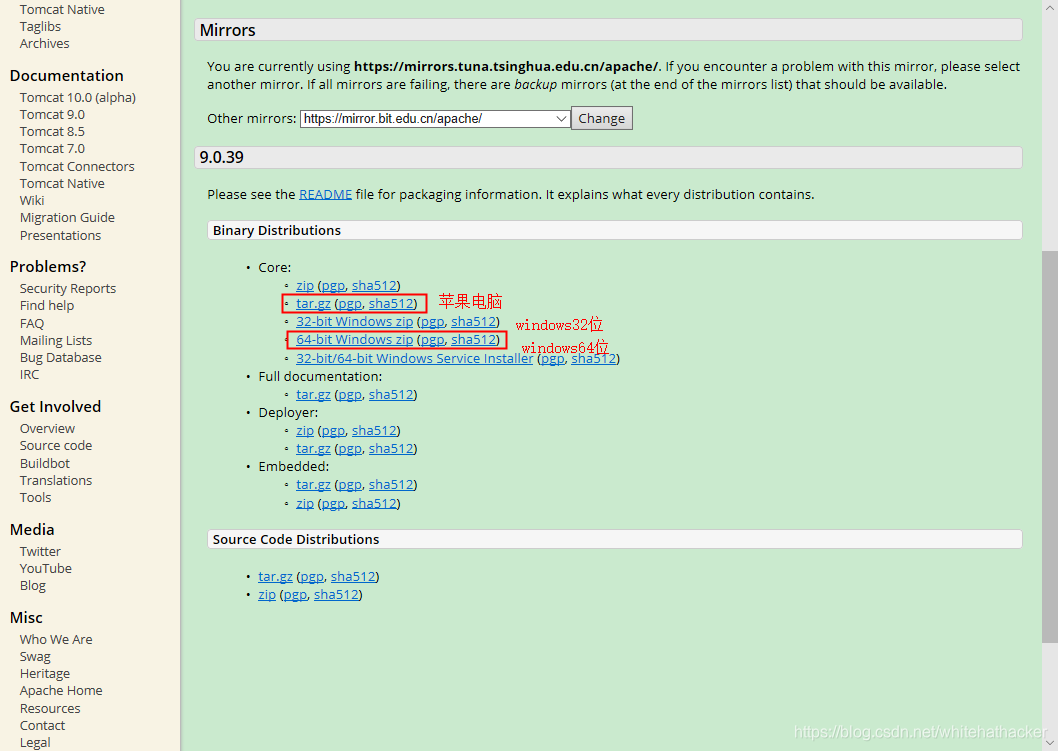Viewport: 1058px width, 751px height.
Task: Open sha512 for source code zip
Action: click(x=336, y=594)
